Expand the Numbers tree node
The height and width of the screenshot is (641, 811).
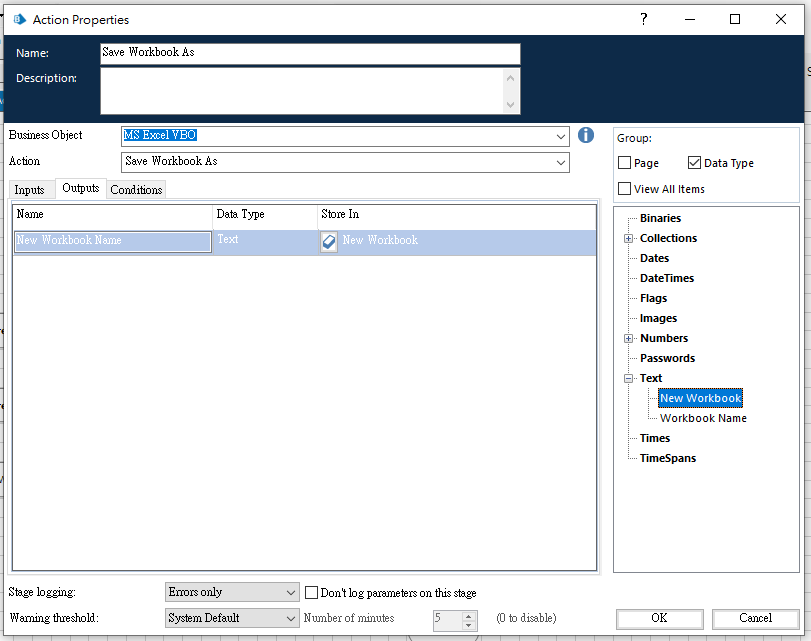click(628, 338)
